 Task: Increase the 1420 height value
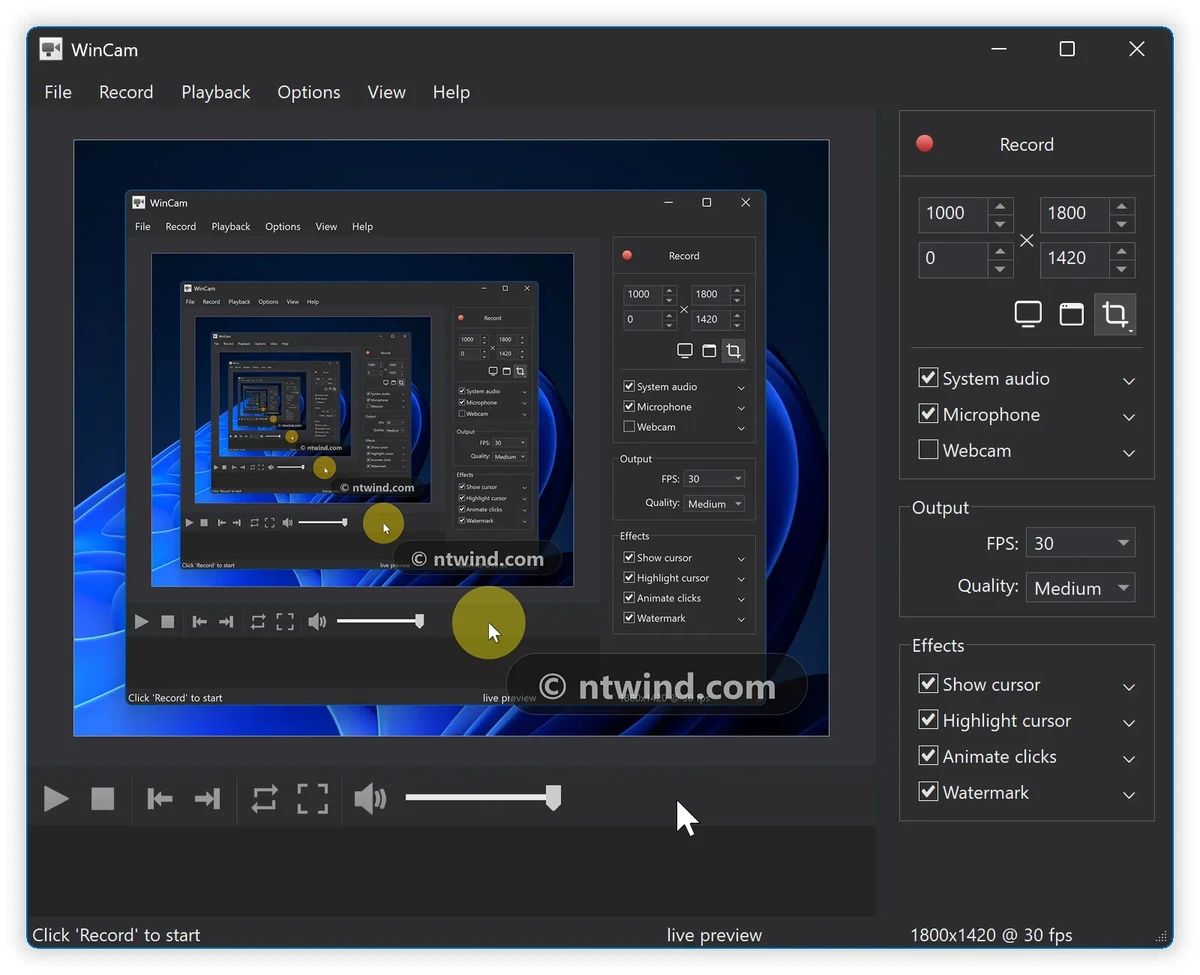pos(1122,250)
